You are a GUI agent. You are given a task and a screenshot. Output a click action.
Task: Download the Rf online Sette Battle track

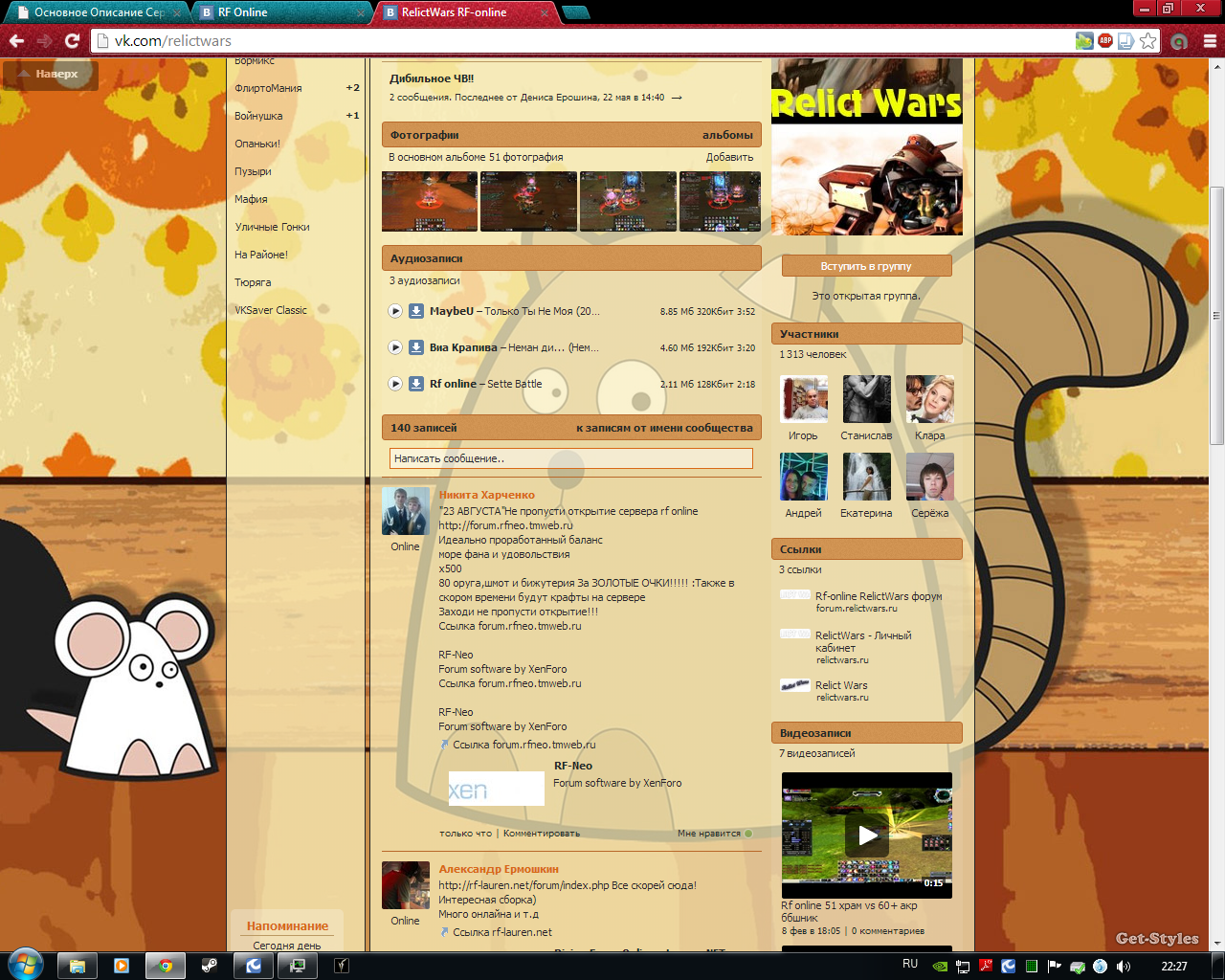click(416, 384)
